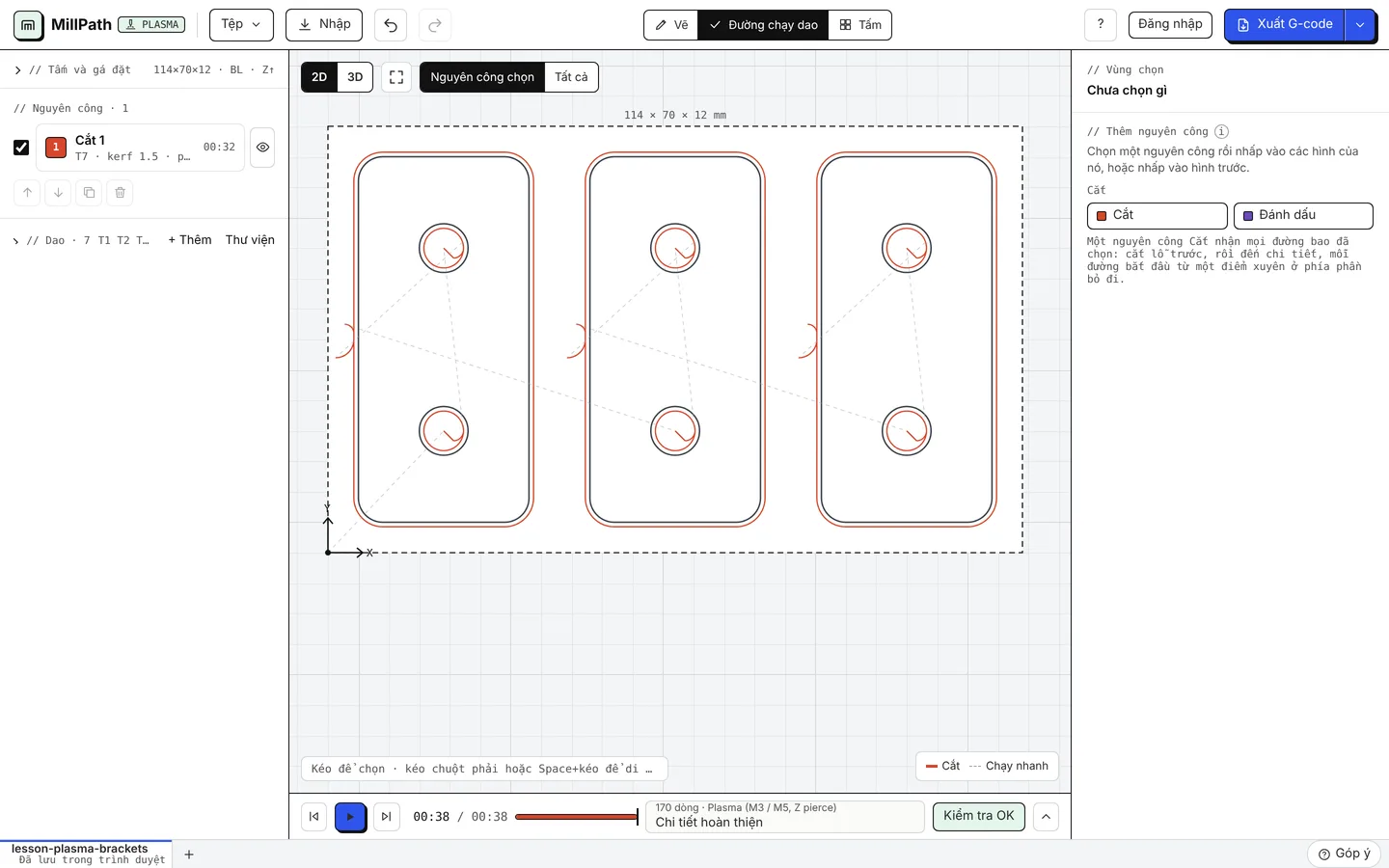Step simulation forward to end

[x=386, y=817]
